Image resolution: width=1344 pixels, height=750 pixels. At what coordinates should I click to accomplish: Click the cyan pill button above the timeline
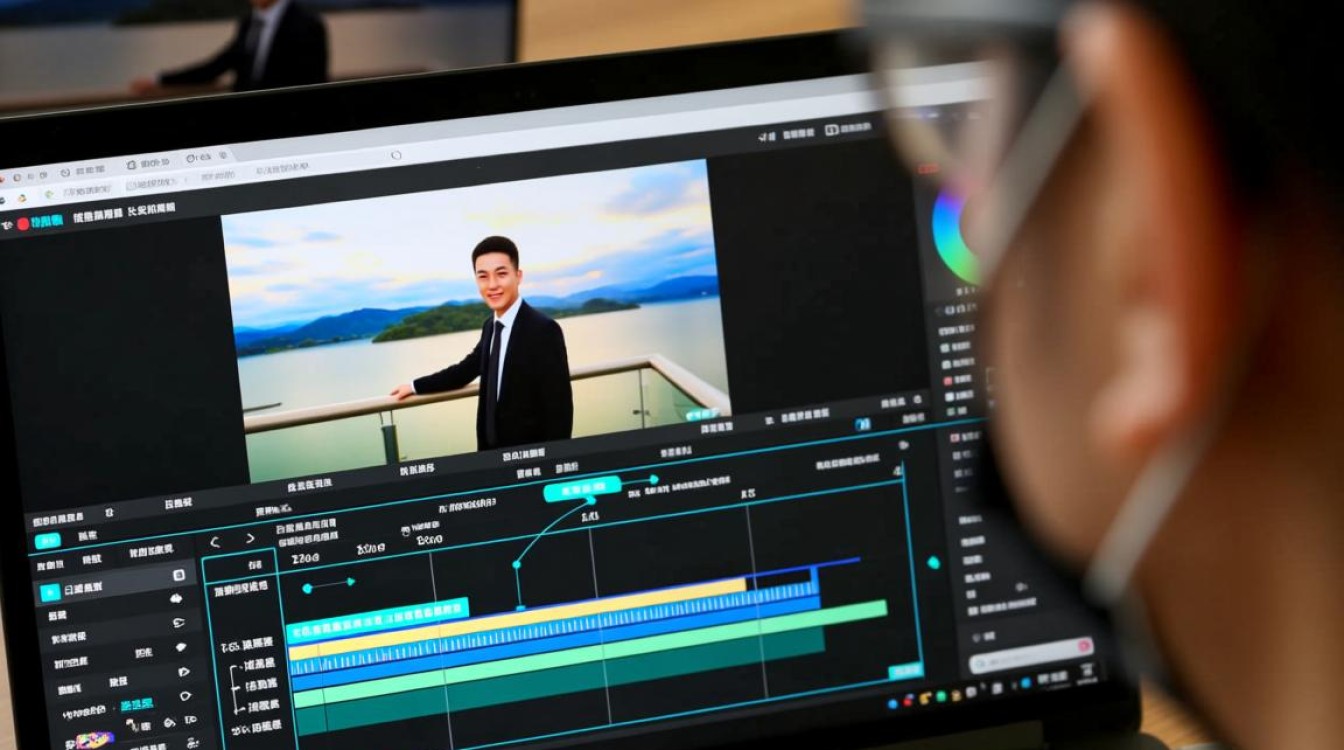[x=582, y=490]
